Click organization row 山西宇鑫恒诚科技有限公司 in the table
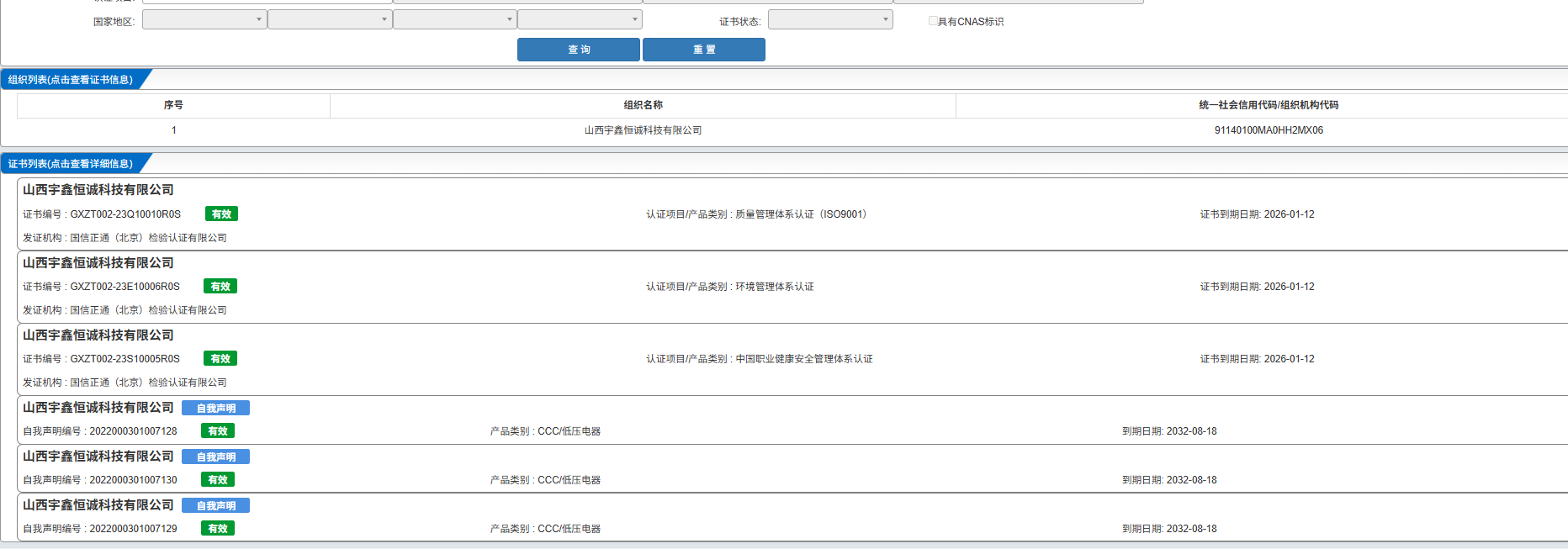The image size is (1568, 549). pyautogui.click(x=643, y=130)
